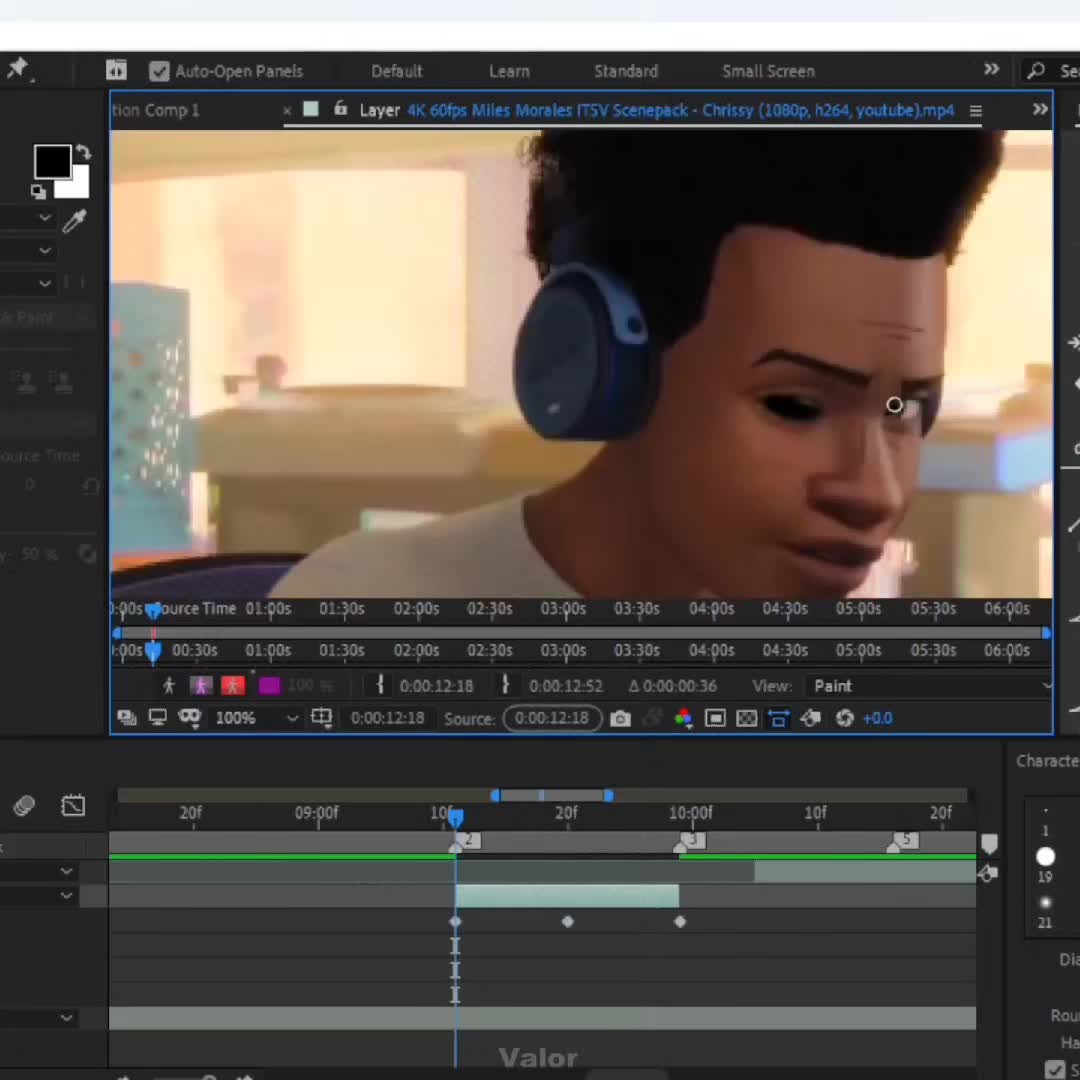Toggle the red alpha overlay view icon
1080x1080 pixels.
coord(233,685)
